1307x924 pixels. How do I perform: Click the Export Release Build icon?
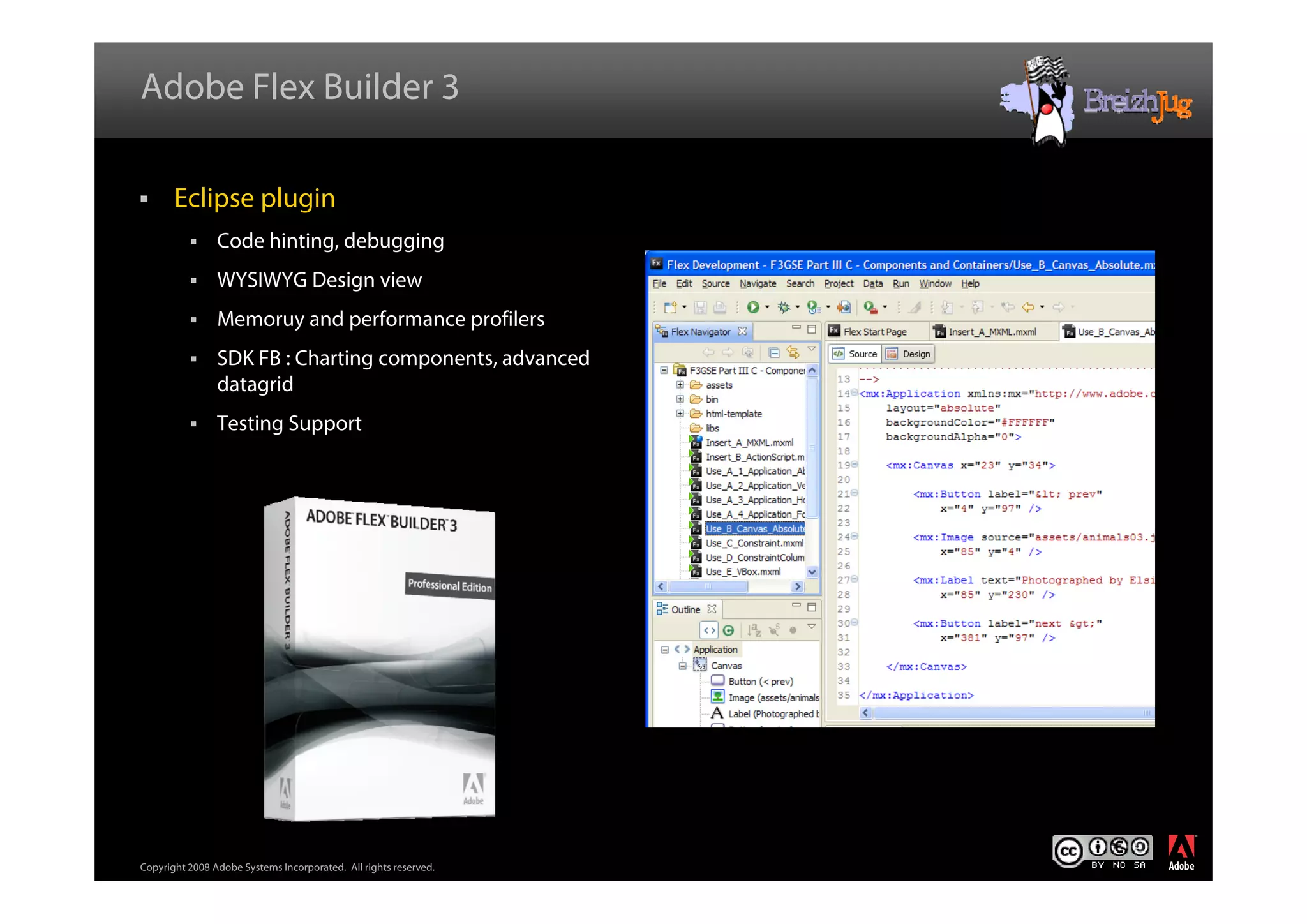click(844, 308)
